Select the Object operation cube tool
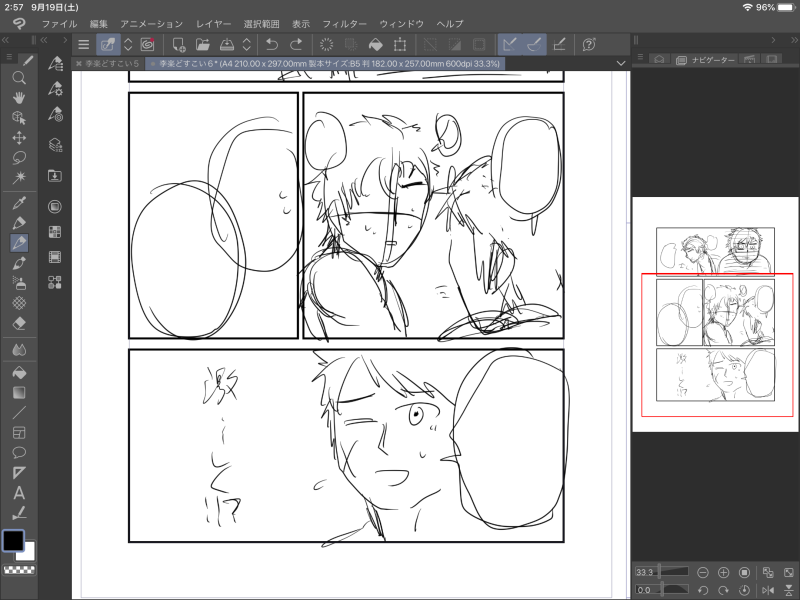This screenshot has width=800, height=600. click(19, 118)
